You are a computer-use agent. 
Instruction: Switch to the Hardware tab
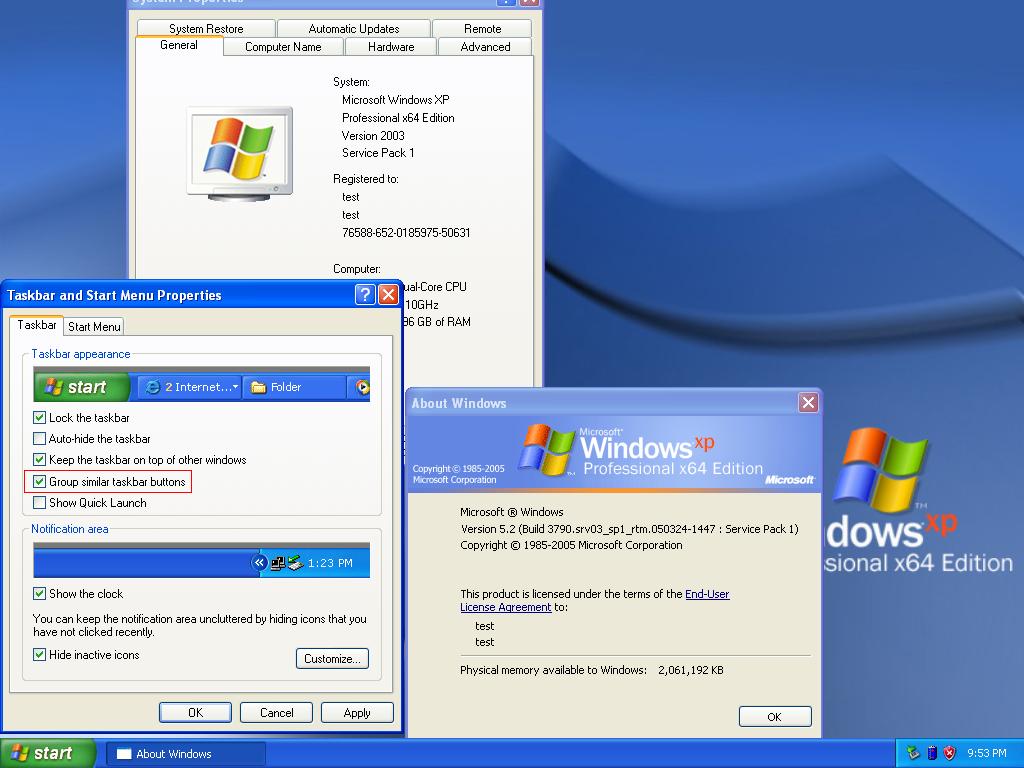click(391, 46)
